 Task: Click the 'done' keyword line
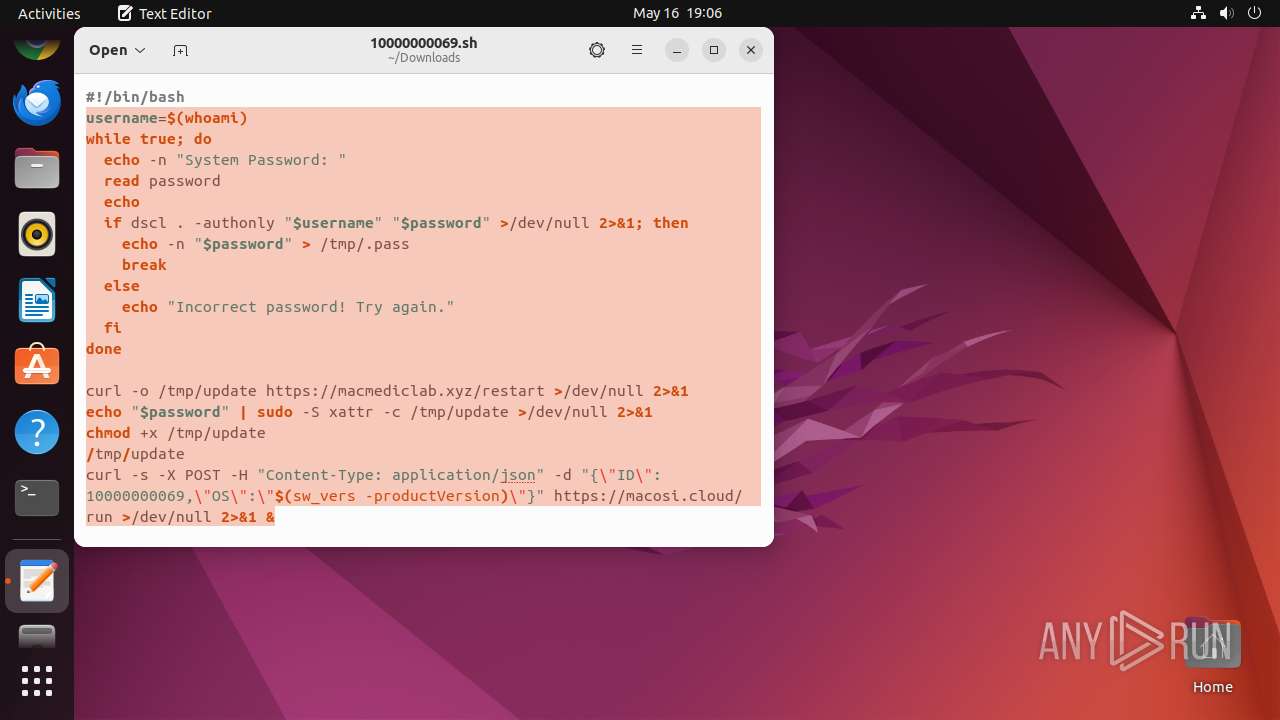pyautogui.click(x=104, y=349)
